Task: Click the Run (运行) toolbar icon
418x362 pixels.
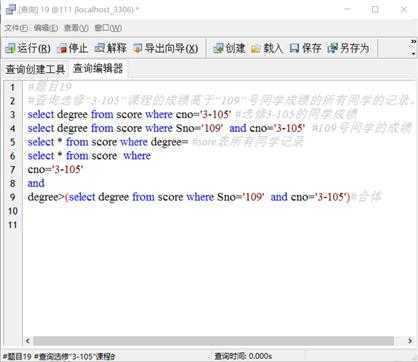Action: [x=11, y=49]
